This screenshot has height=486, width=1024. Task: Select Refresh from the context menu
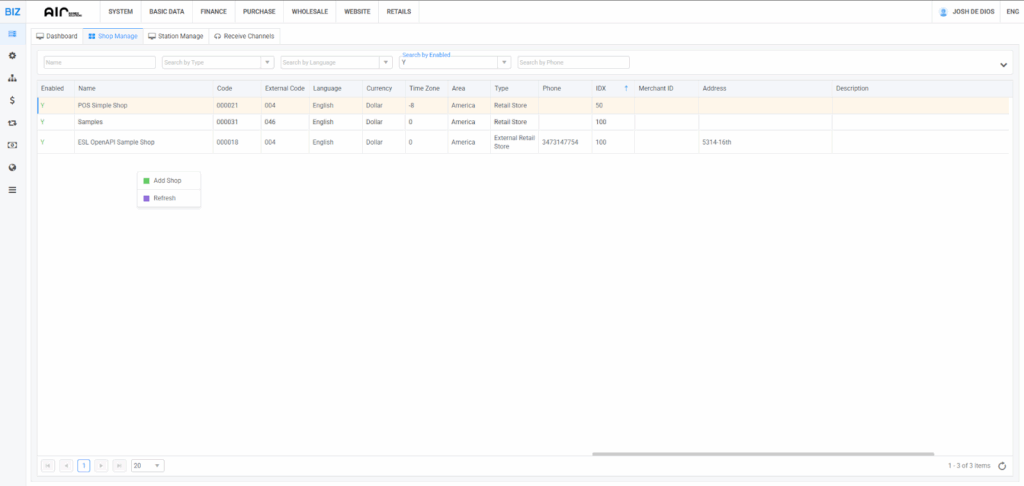click(x=164, y=198)
